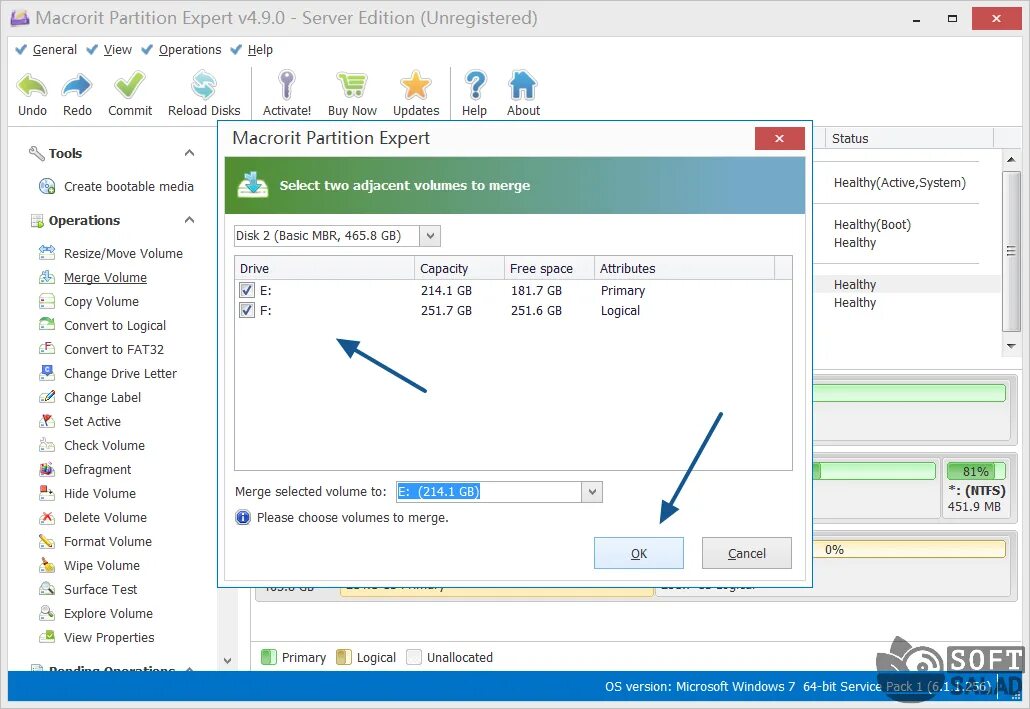1030x709 pixels.
Task: Click the Defragment icon
Action: coord(47,469)
